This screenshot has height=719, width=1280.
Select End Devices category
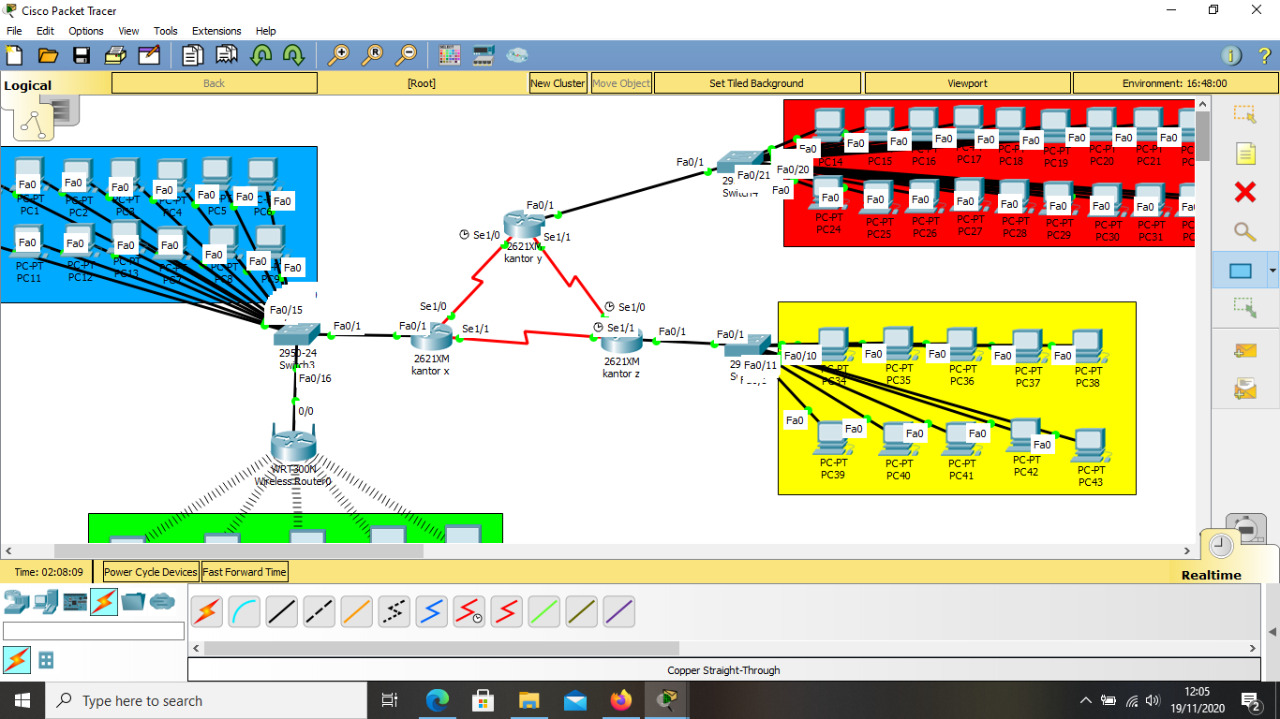click(x=46, y=601)
